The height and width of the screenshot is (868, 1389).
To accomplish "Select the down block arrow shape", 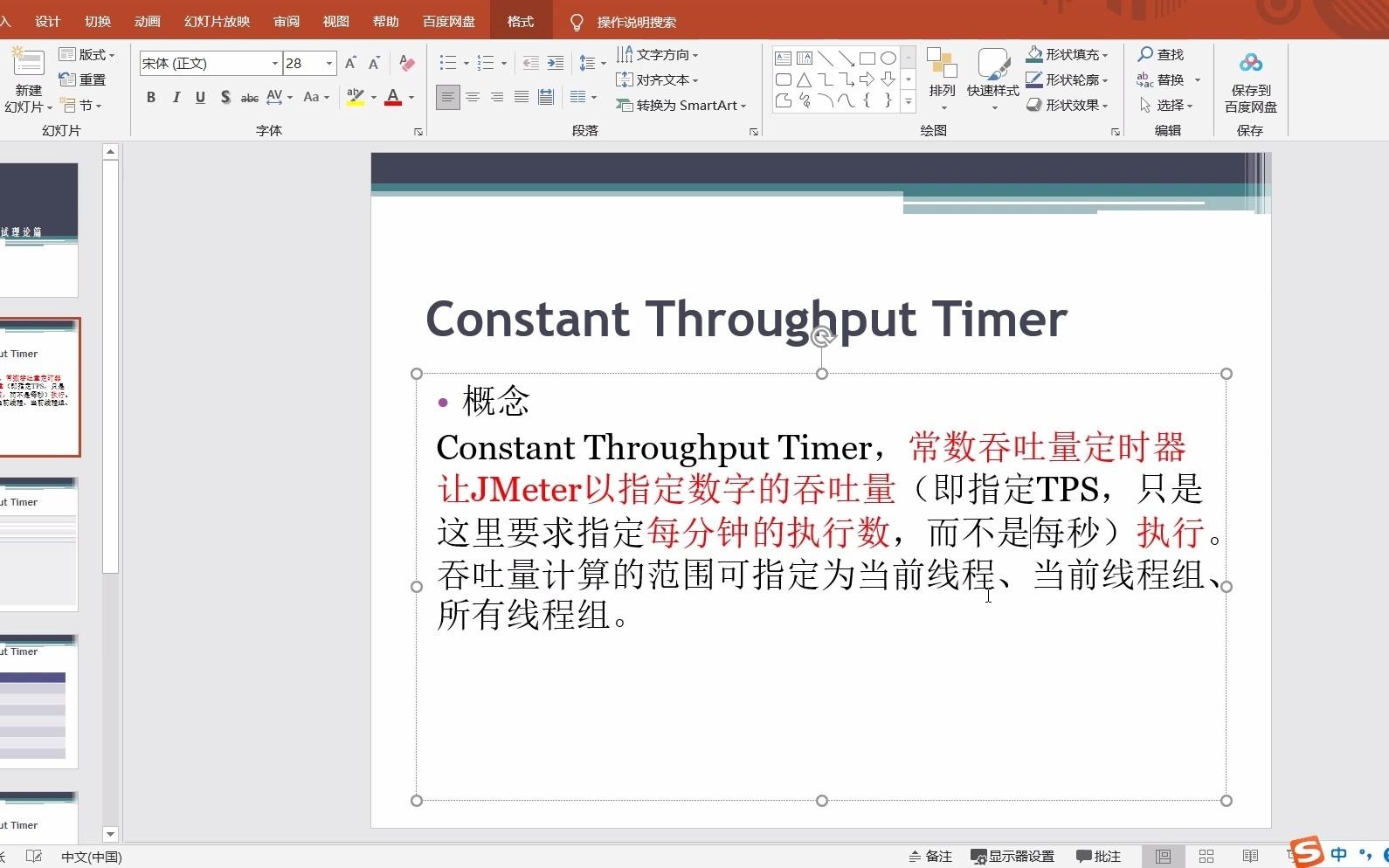I will 888,79.
